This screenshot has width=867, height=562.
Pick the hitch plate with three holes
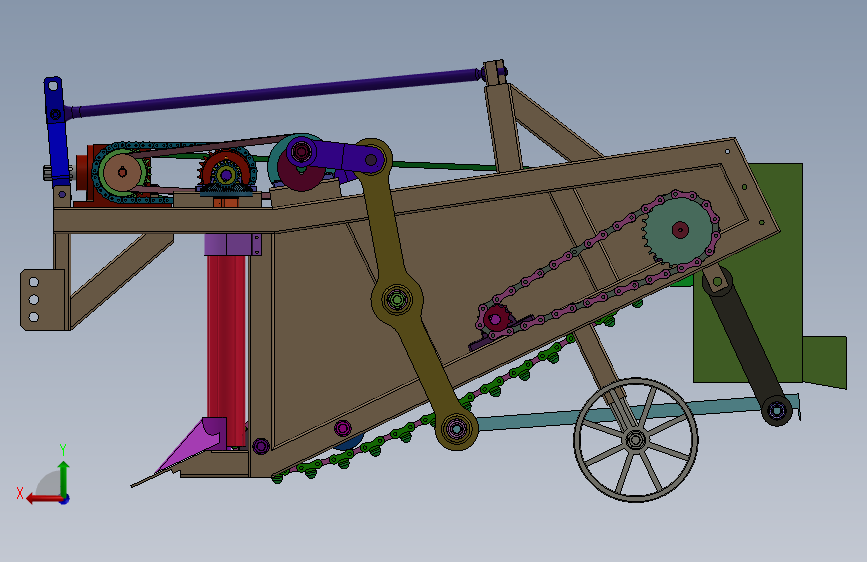click(43, 299)
